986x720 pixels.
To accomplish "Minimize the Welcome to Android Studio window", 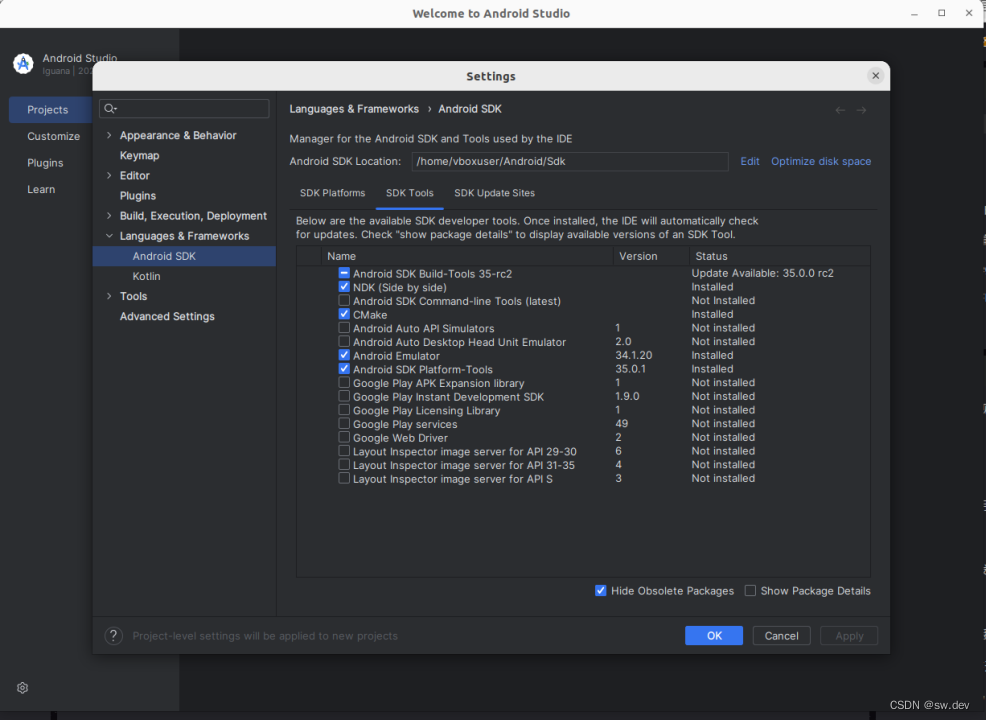I will click(x=914, y=13).
